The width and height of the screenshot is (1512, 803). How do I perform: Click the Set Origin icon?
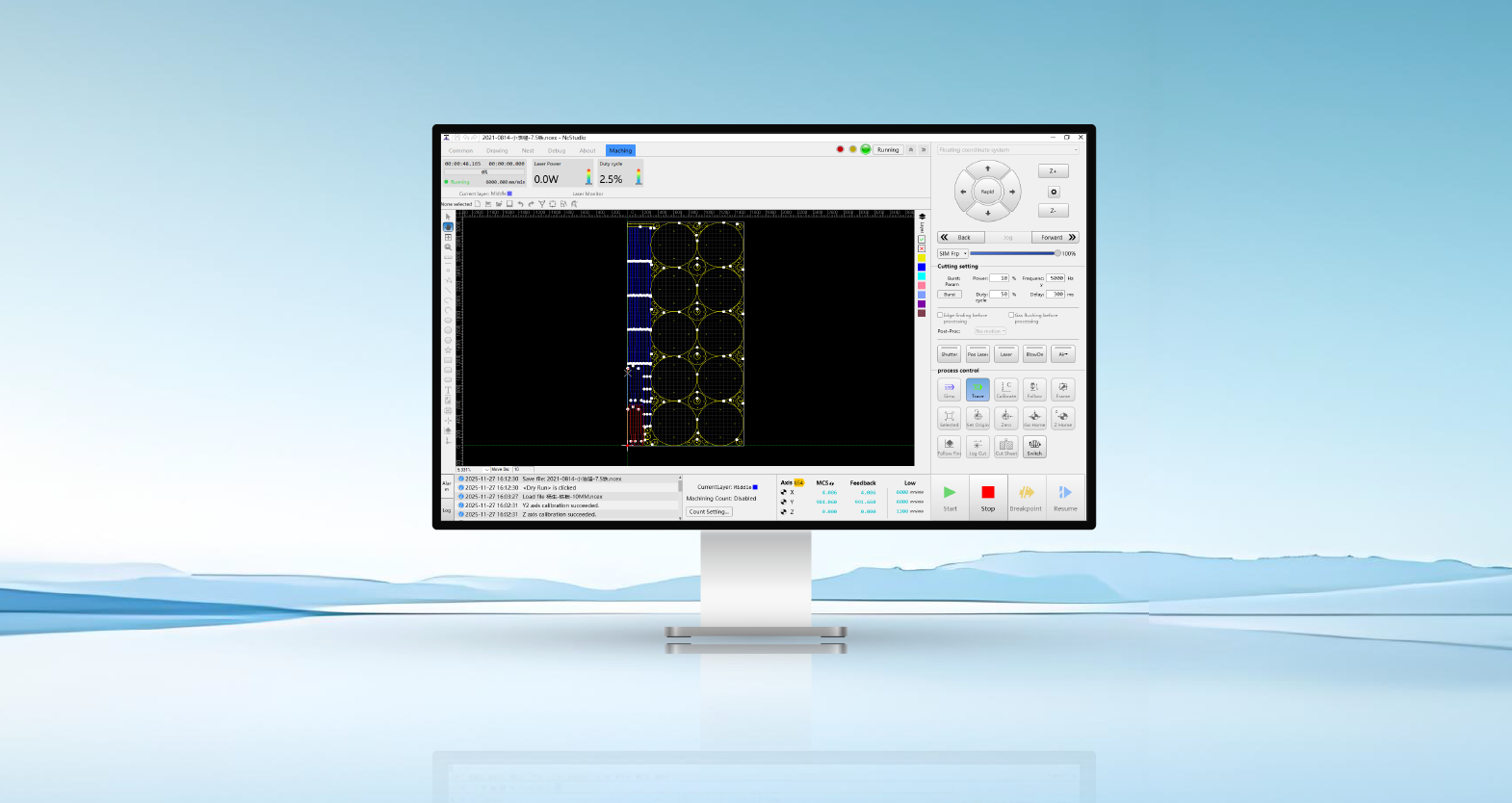point(978,418)
